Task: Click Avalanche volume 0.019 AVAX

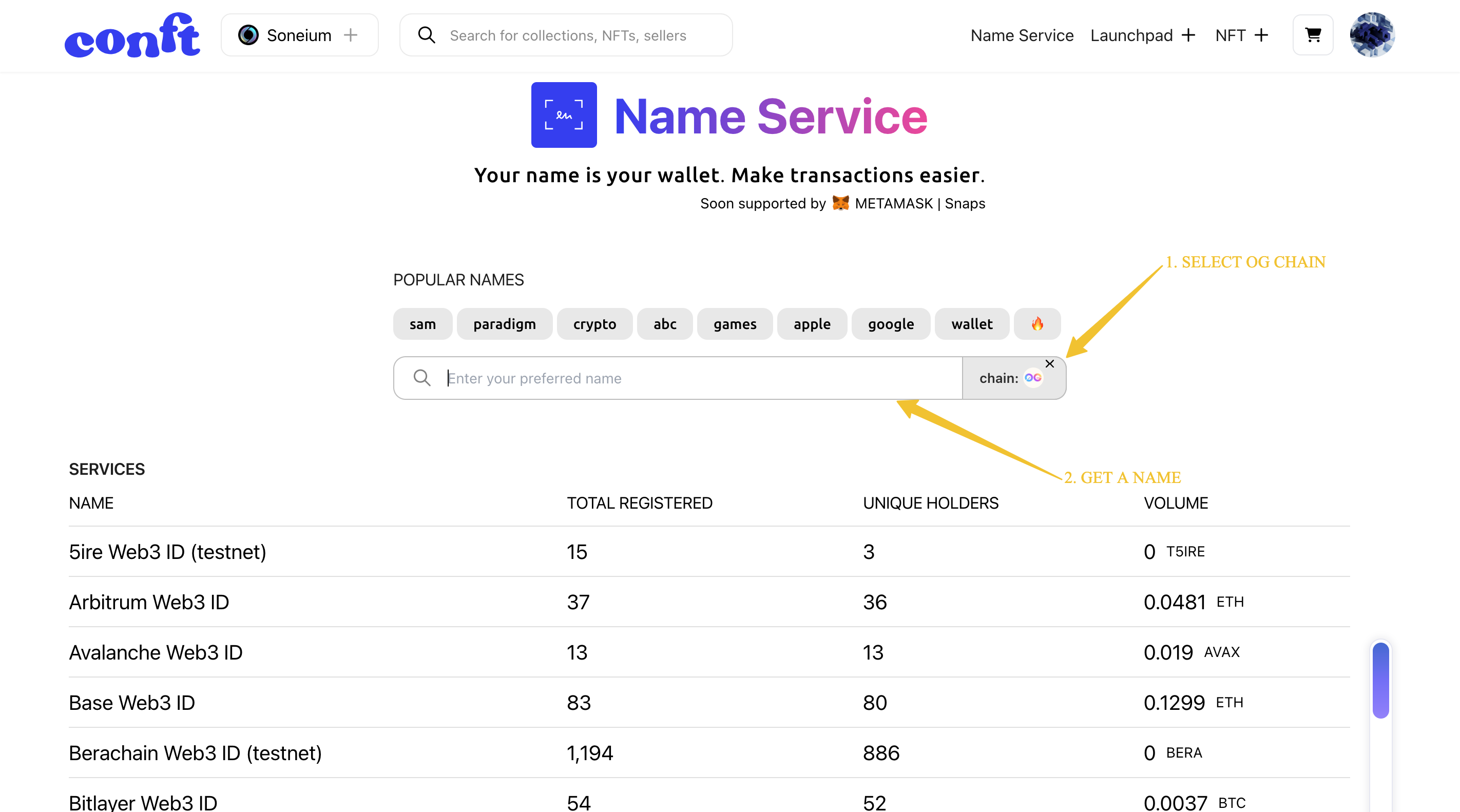Action: pos(1192,653)
